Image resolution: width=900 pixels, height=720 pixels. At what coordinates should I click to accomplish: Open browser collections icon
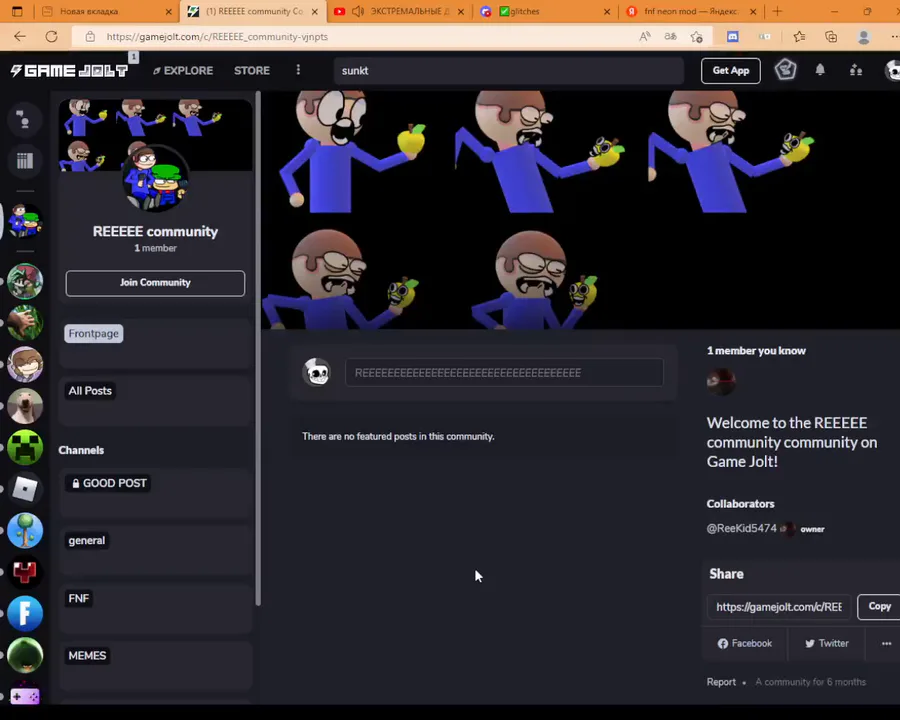pyautogui.click(x=831, y=37)
